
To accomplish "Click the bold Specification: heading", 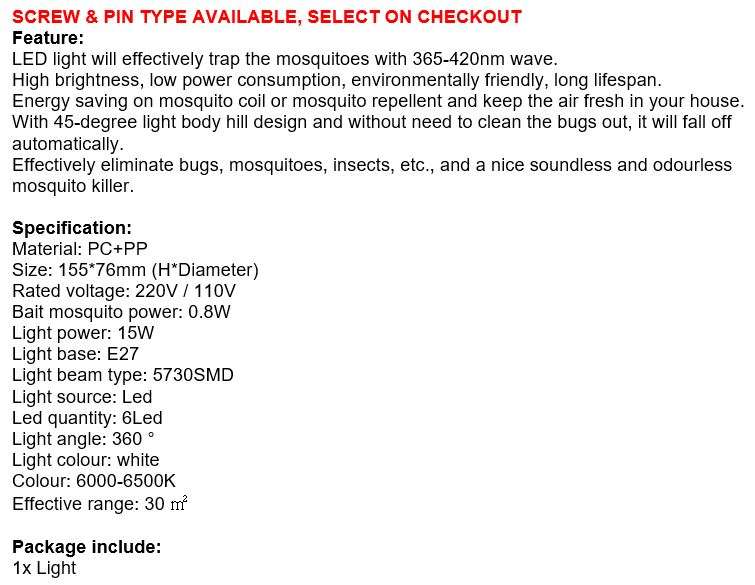I will pos(72,228).
